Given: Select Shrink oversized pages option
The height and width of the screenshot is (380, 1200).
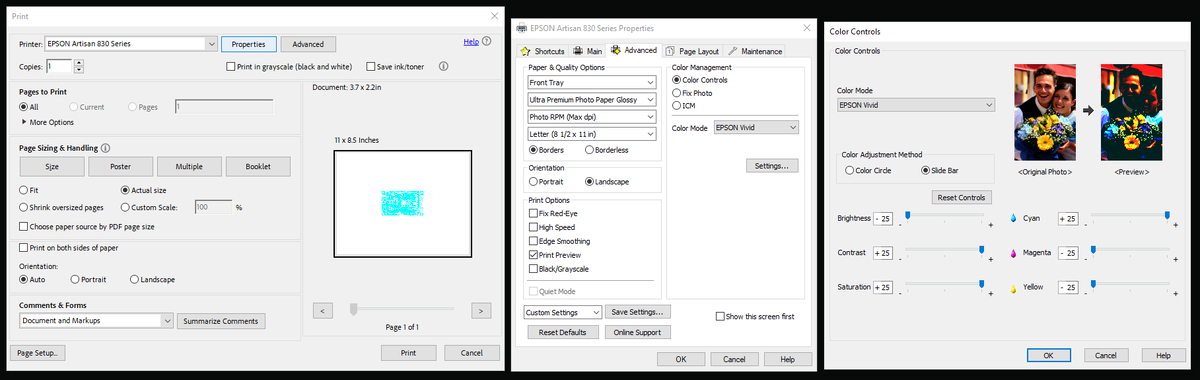Looking at the screenshot, I should click(24, 207).
